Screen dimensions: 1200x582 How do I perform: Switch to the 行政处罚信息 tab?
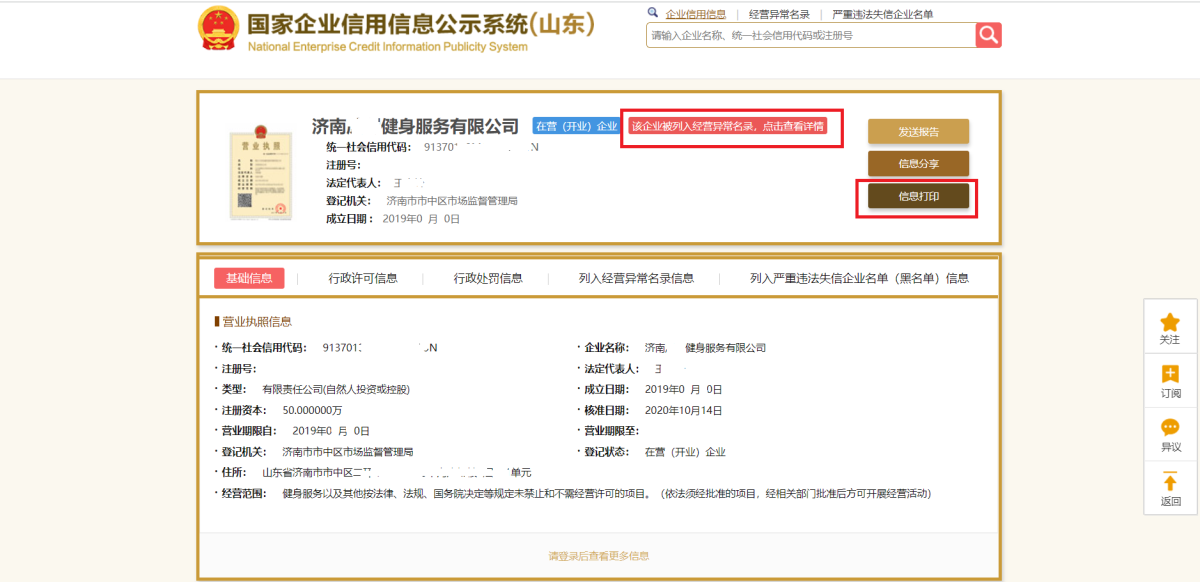tap(488, 278)
